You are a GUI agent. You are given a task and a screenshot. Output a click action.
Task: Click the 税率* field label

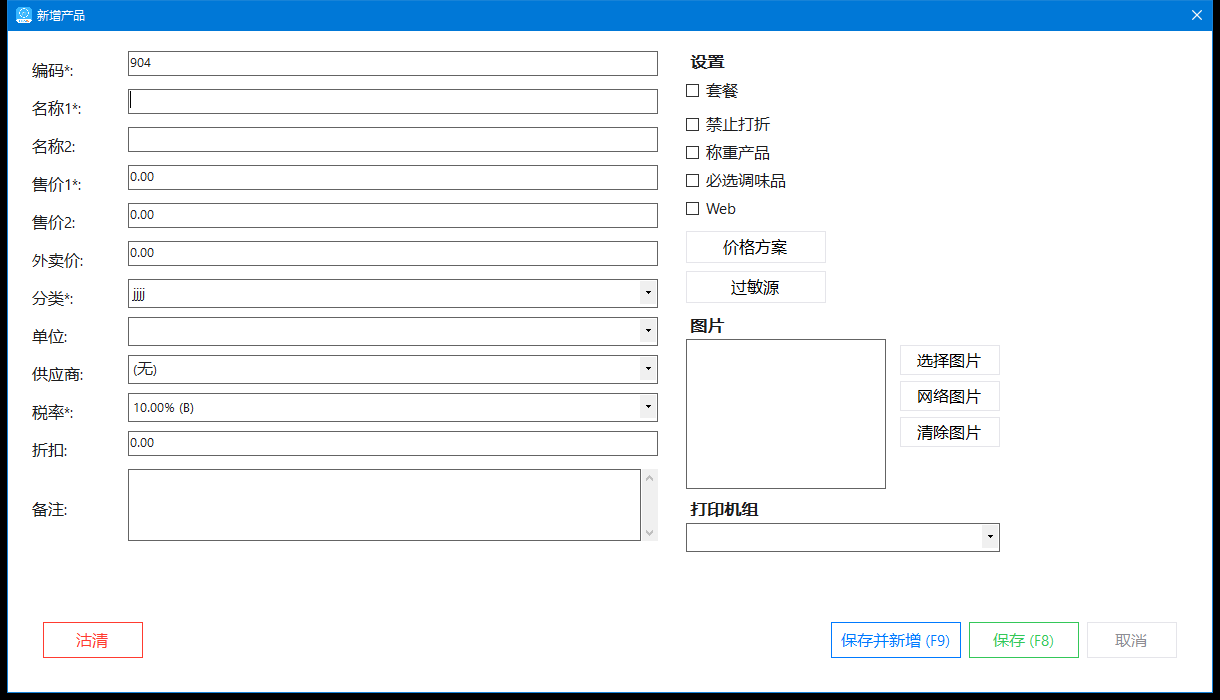coord(52,412)
